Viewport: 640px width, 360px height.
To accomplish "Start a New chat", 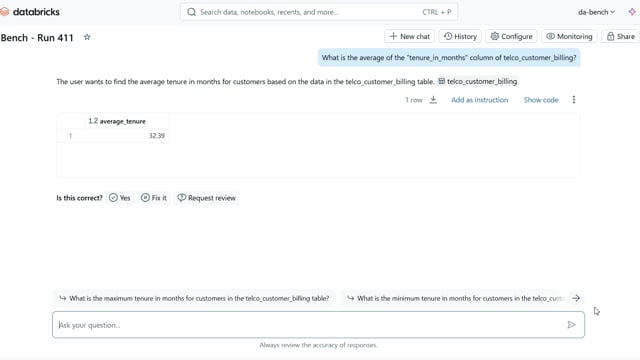I will click(x=409, y=36).
